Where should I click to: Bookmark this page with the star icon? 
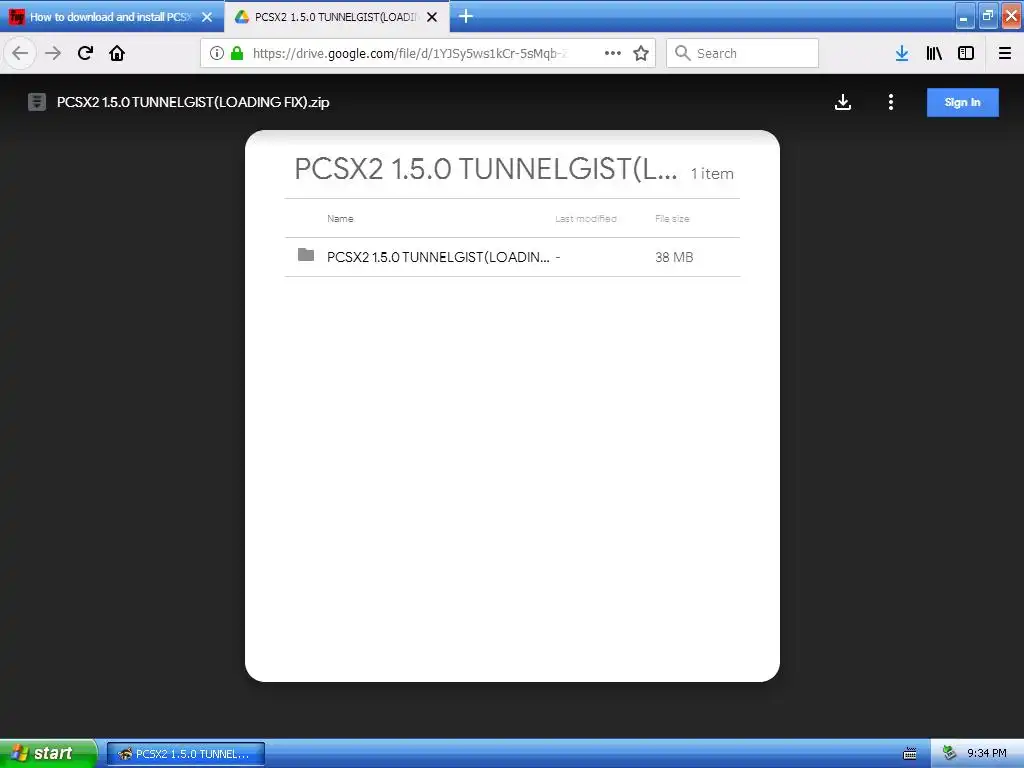(x=641, y=54)
